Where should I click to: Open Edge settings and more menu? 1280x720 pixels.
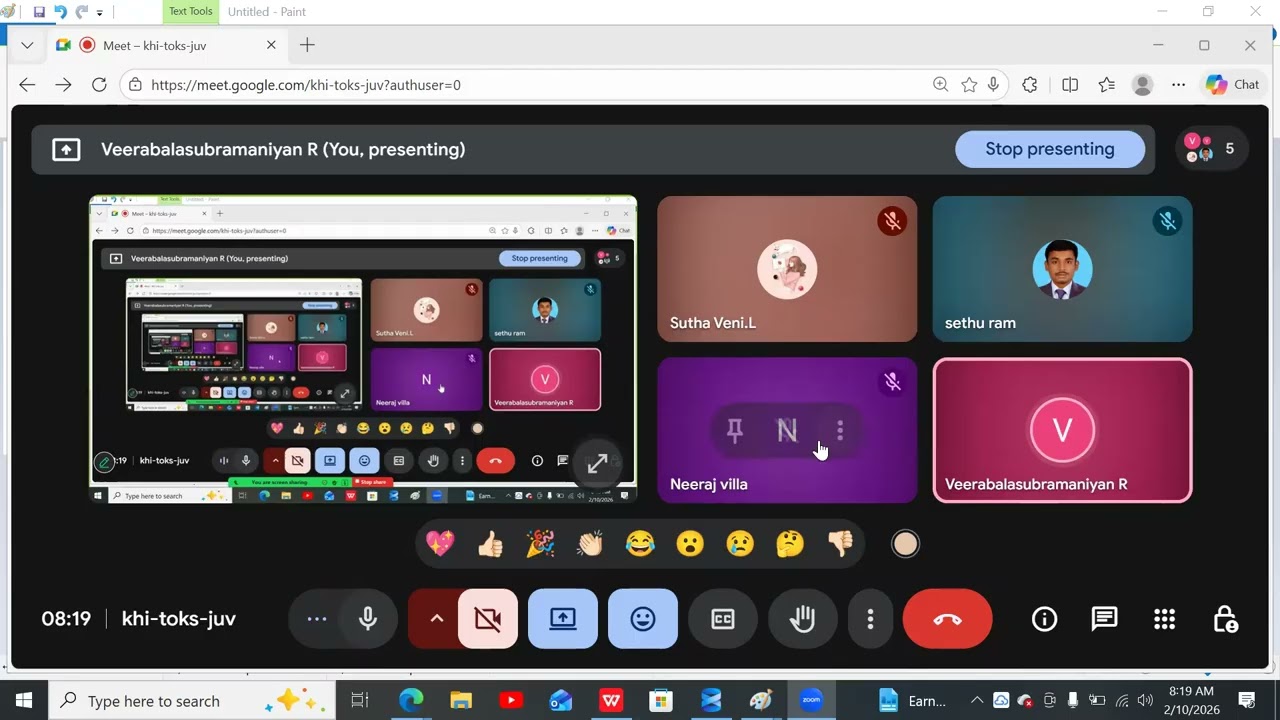point(1179,85)
